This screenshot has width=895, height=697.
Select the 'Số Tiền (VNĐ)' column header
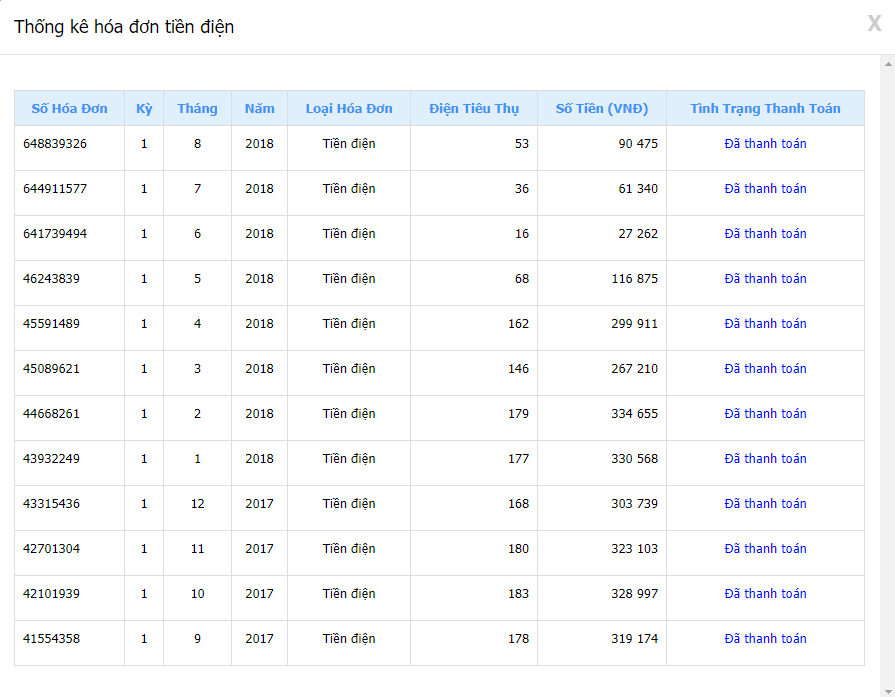click(602, 108)
